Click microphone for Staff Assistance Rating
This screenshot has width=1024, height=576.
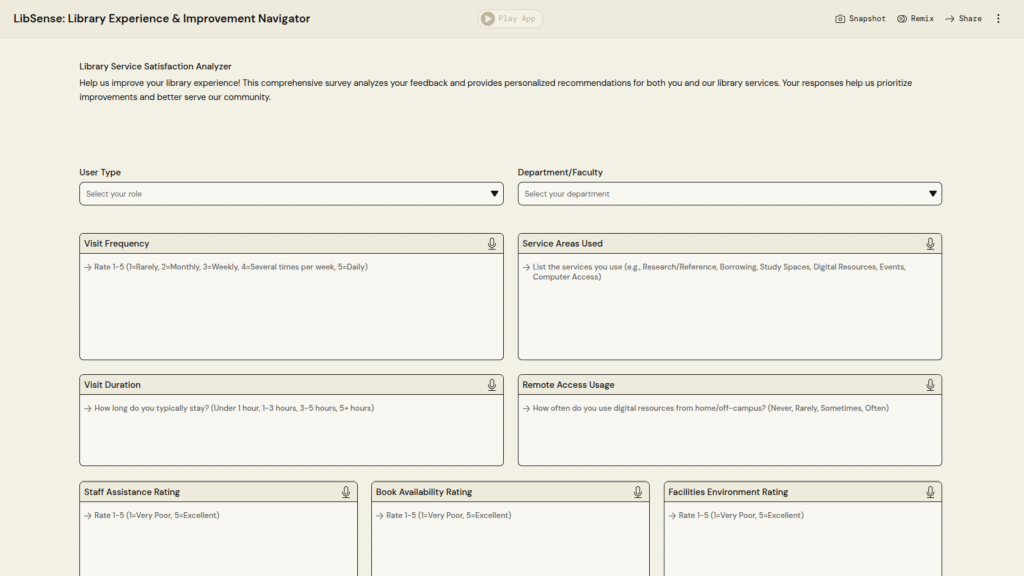[x=346, y=492]
